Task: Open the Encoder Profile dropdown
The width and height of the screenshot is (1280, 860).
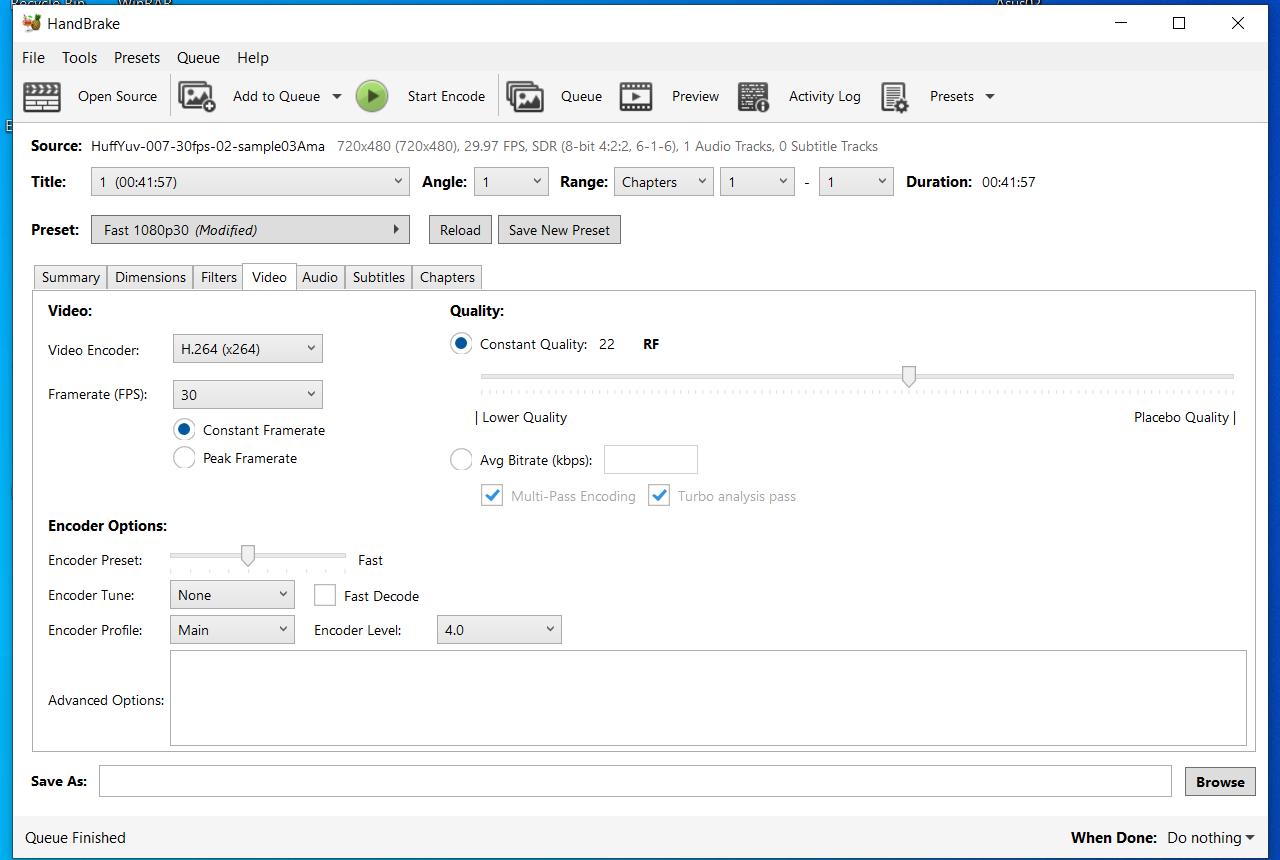Action: click(x=232, y=630)
